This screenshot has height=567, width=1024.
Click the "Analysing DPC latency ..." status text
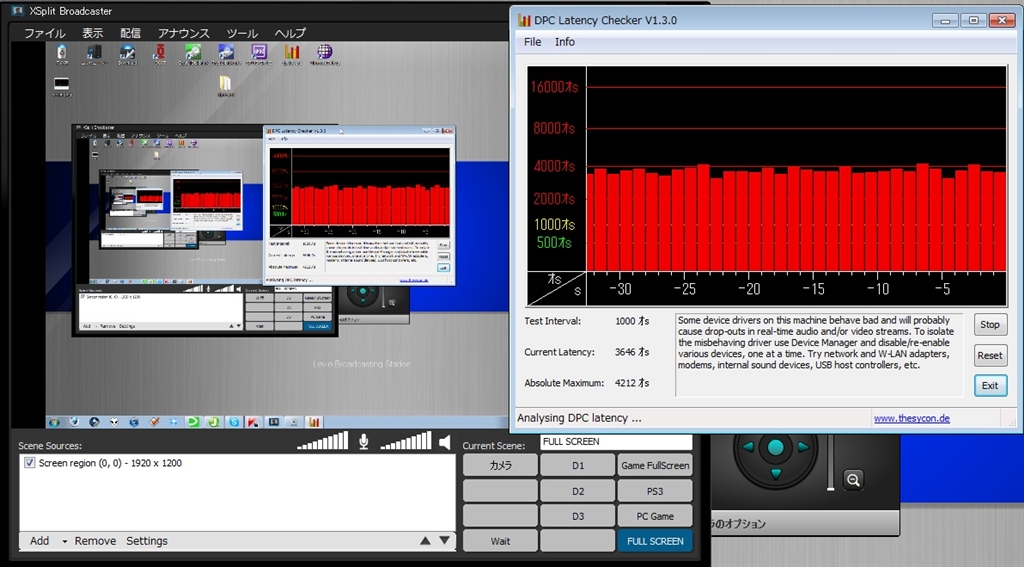point(579,418)
